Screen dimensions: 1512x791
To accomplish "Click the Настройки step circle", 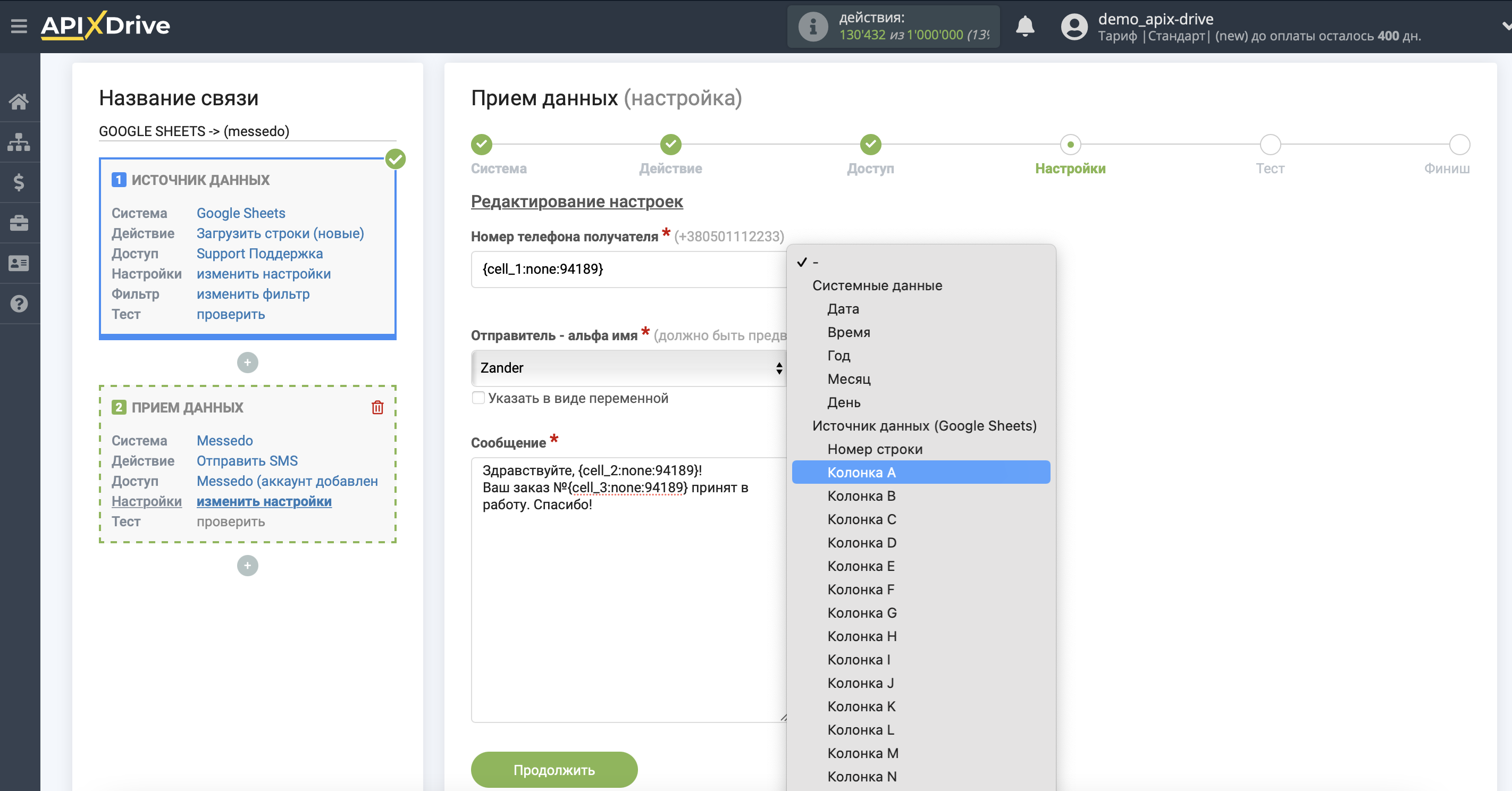I will tap(1071, 144).
